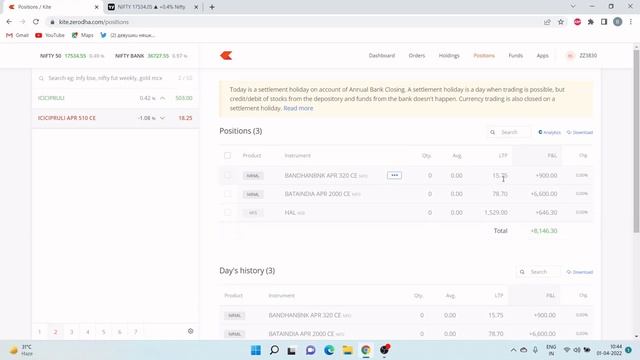
Task: Bookmark this page with star icon
Action: [561, 22]
